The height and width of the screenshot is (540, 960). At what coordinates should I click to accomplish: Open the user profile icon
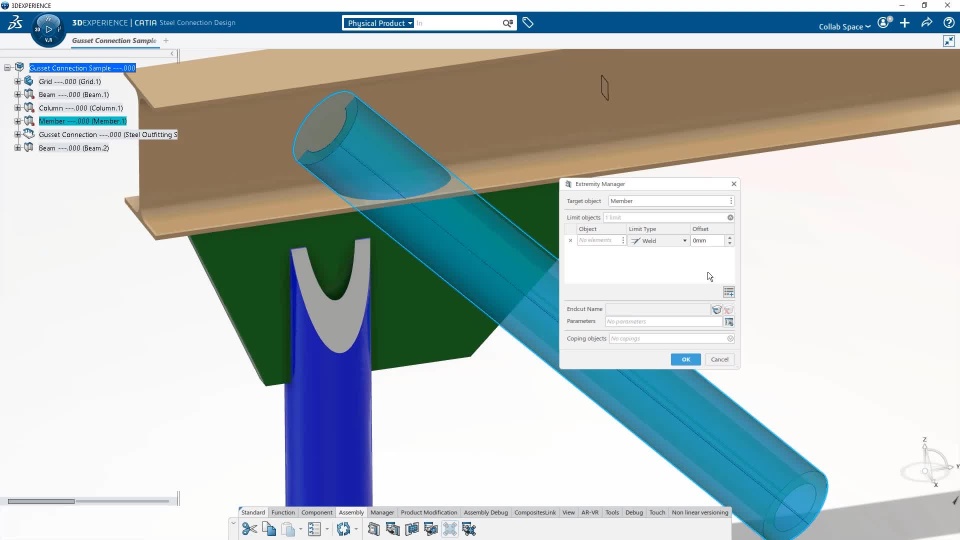click(x=883, y=23)
